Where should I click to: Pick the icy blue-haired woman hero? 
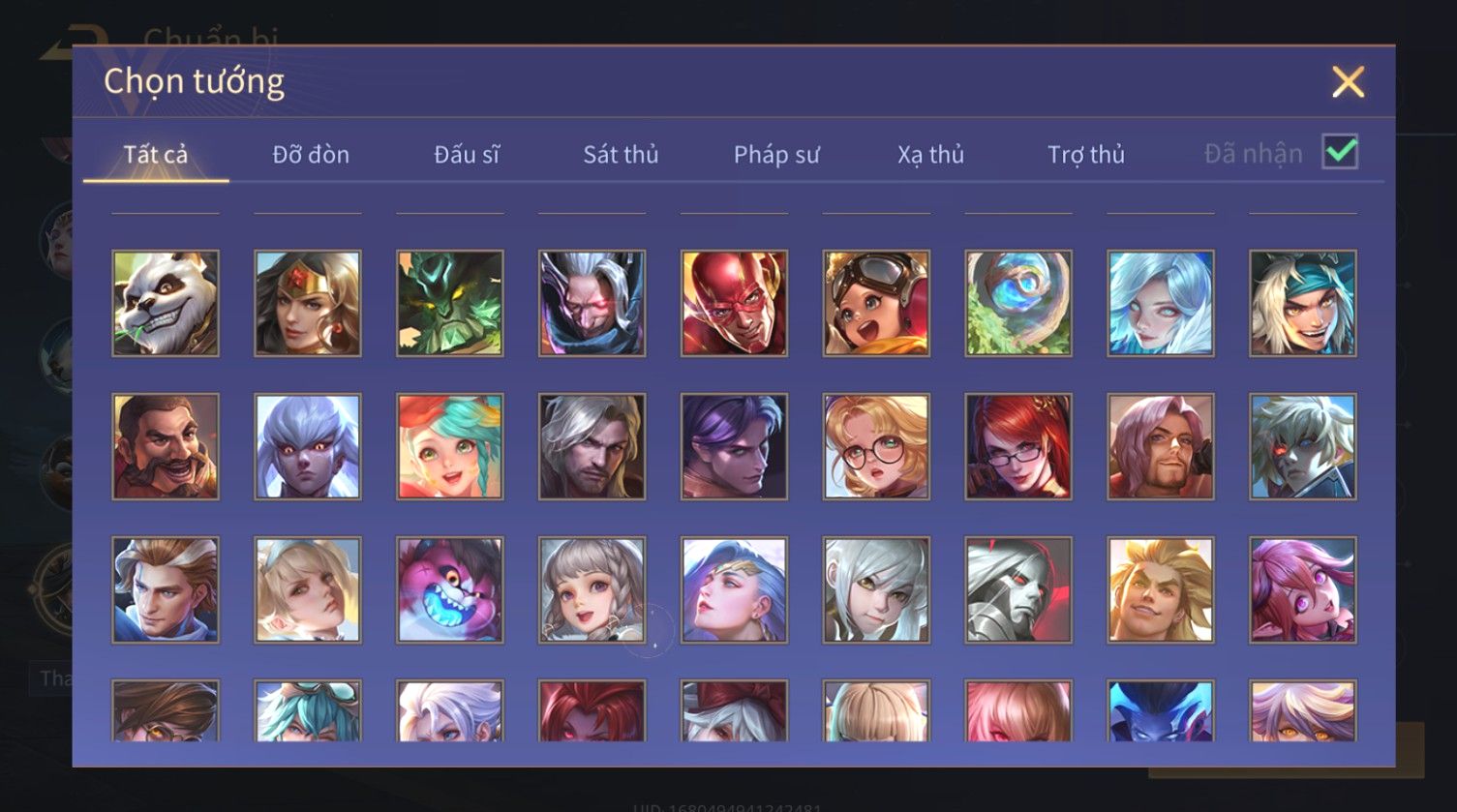pos(1161,303)
